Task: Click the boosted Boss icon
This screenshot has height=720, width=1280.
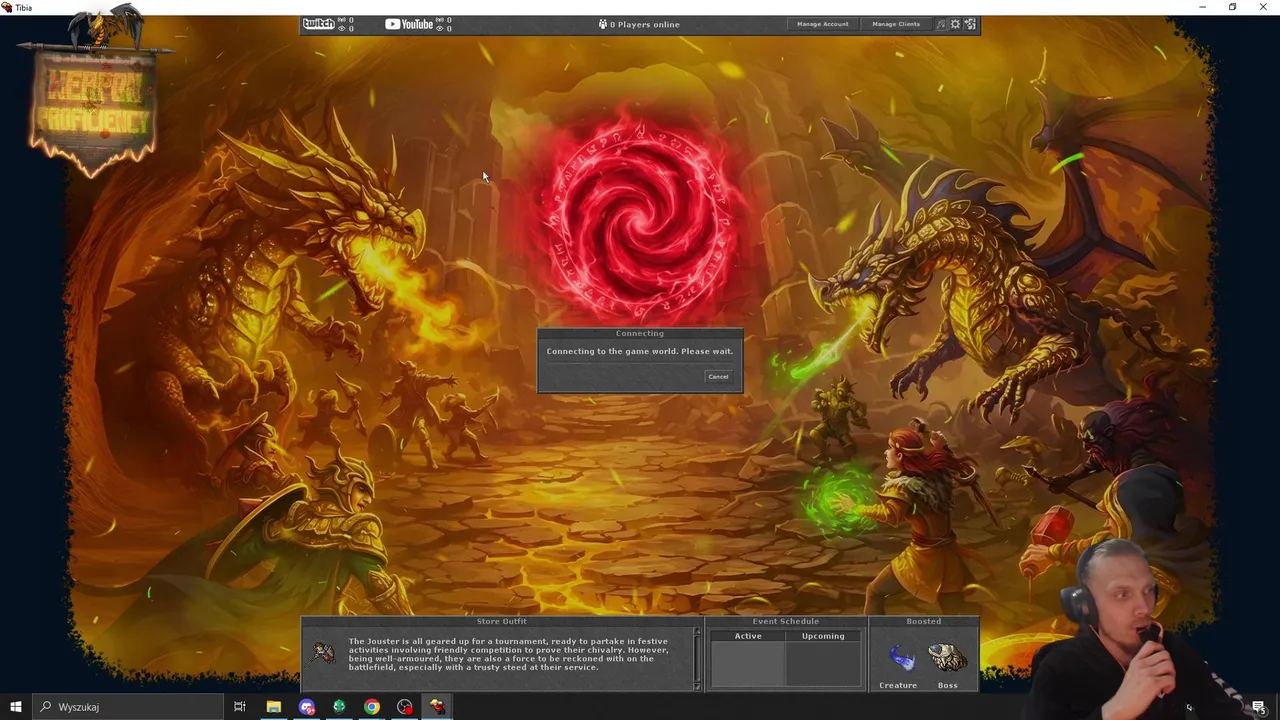Action: pyautogui.click(x=947, y=659)
